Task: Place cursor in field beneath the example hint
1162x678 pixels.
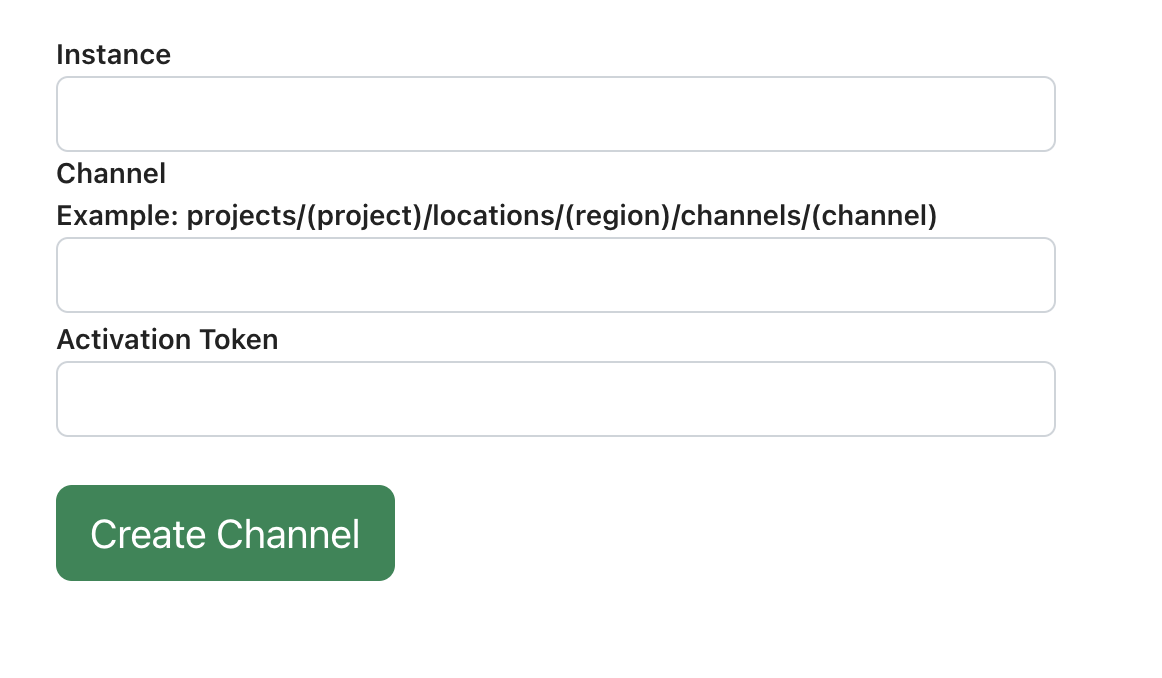Action: point(555,275)
